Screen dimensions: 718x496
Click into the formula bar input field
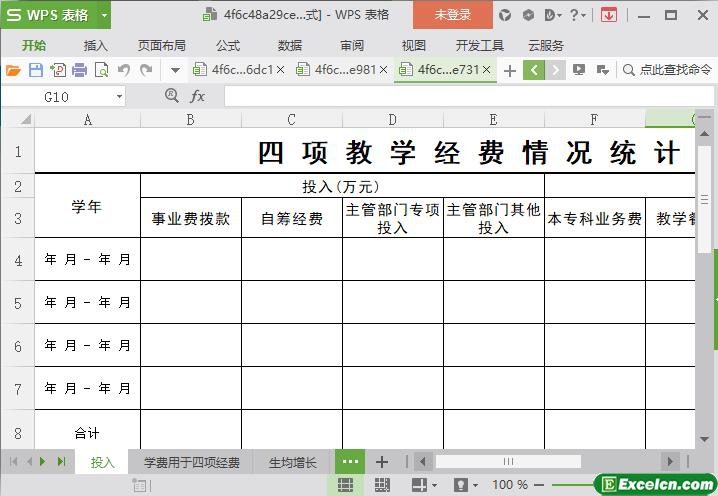click(x=460, y=97)
